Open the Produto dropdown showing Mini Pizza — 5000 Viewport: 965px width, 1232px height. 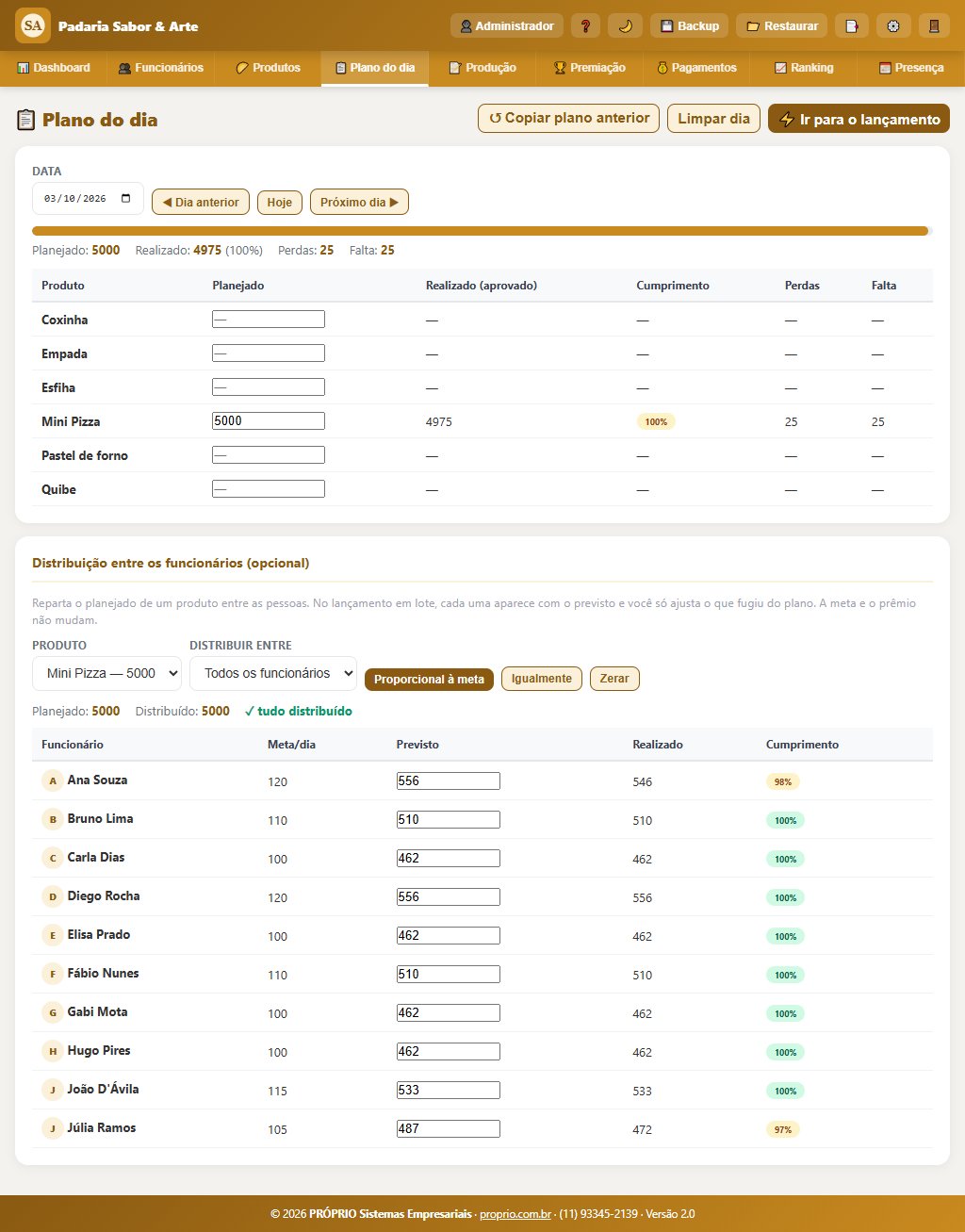pyautogui.click(x=106, y=673)
